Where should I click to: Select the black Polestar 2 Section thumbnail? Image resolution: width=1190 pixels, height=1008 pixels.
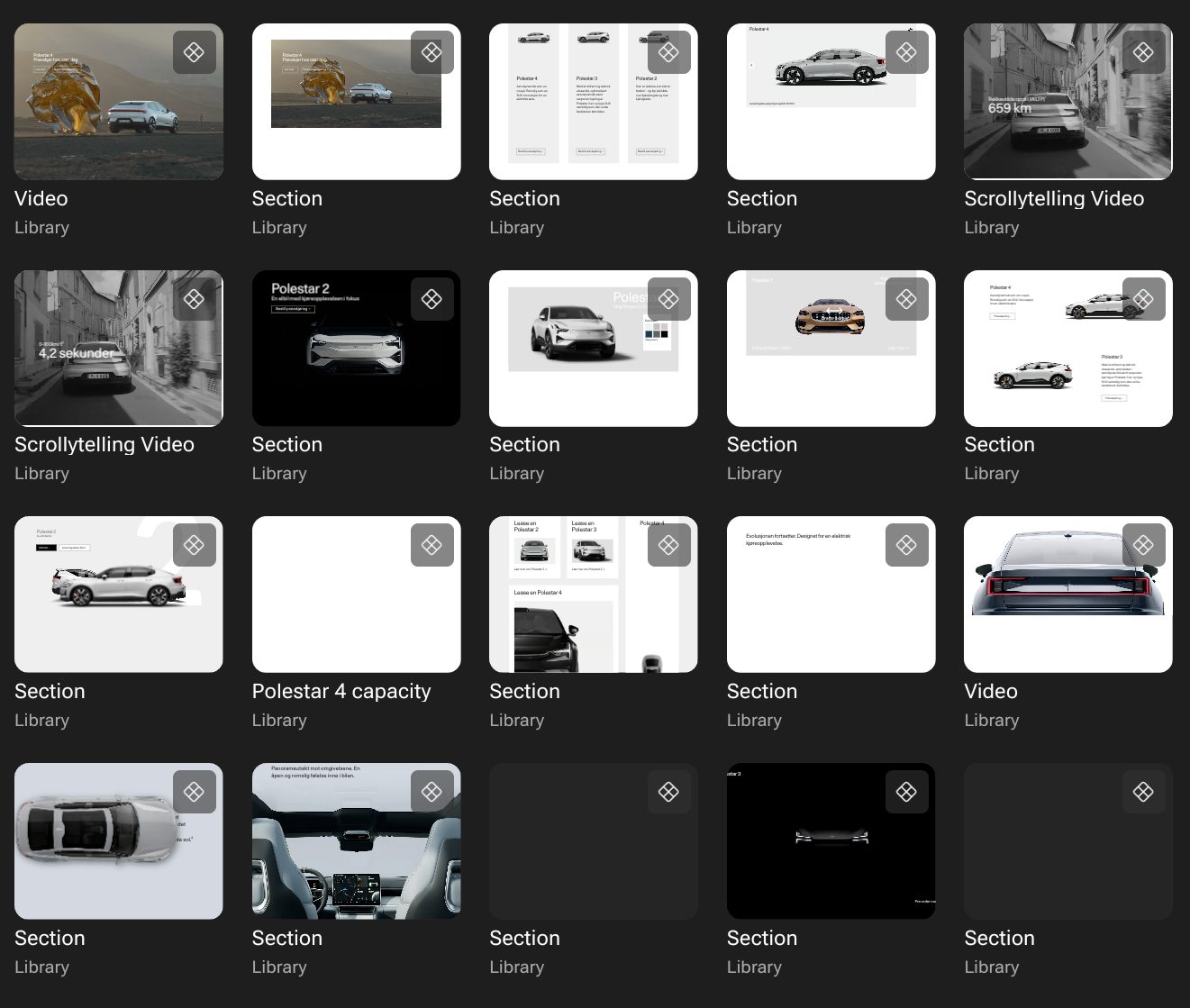pyautogui.click(x=357, y=348)
